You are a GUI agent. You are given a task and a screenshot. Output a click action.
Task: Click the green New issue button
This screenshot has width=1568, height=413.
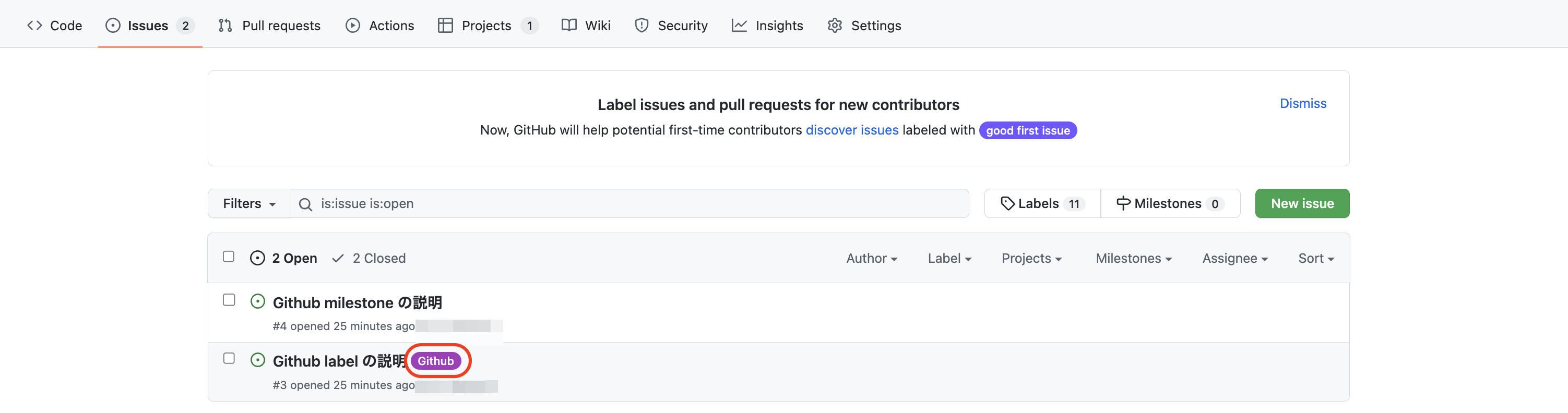pos(1301,204)
